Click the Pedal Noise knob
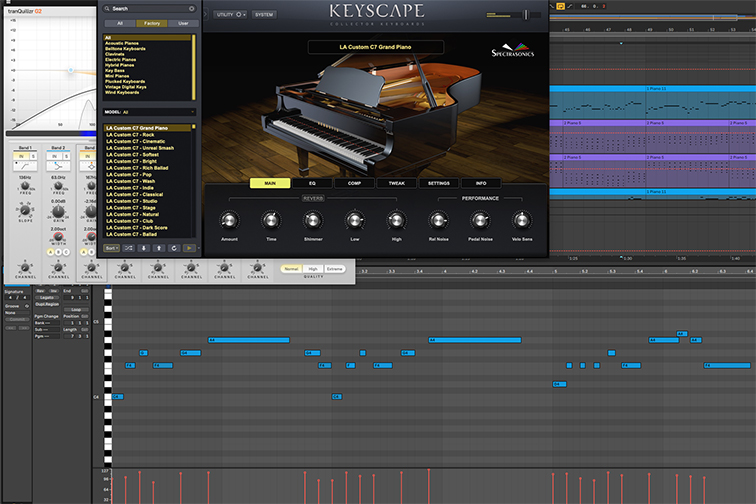 (x=480, y=220)
